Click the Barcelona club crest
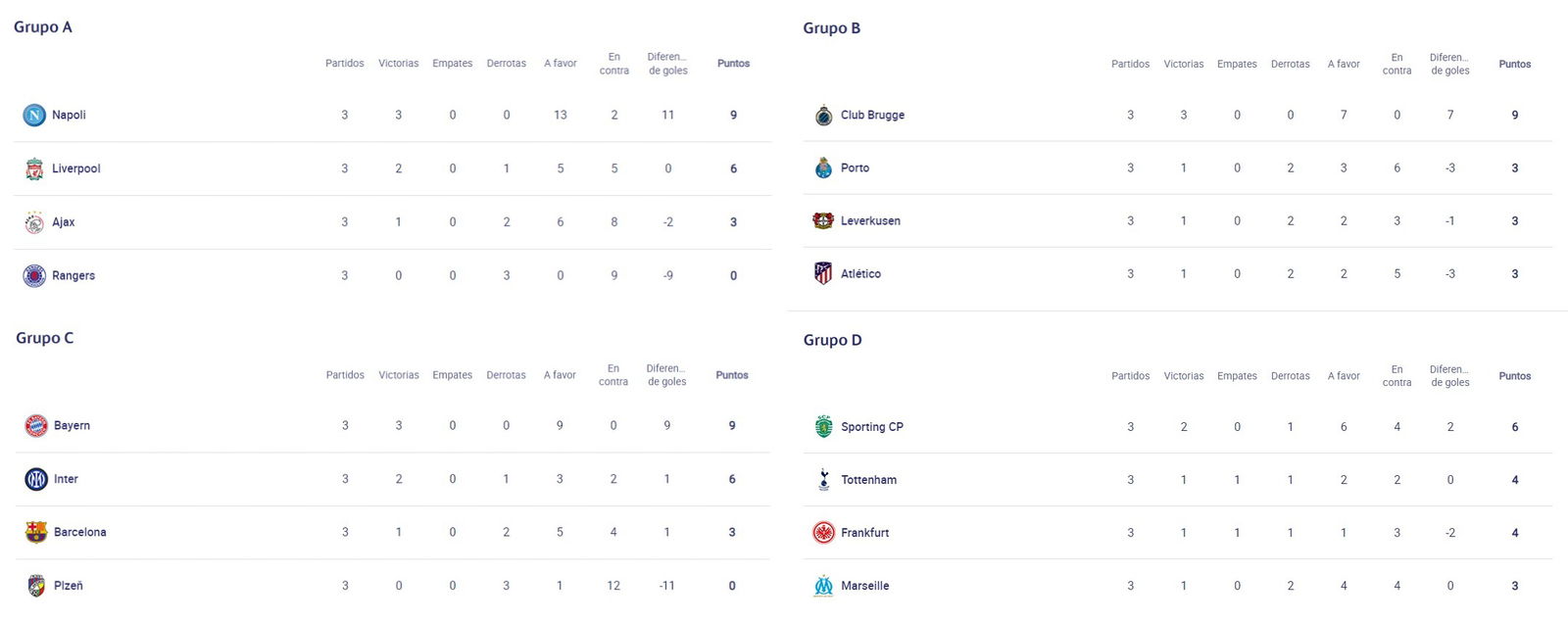This screenshot has height=621, width=1568. tap(36, 533)
